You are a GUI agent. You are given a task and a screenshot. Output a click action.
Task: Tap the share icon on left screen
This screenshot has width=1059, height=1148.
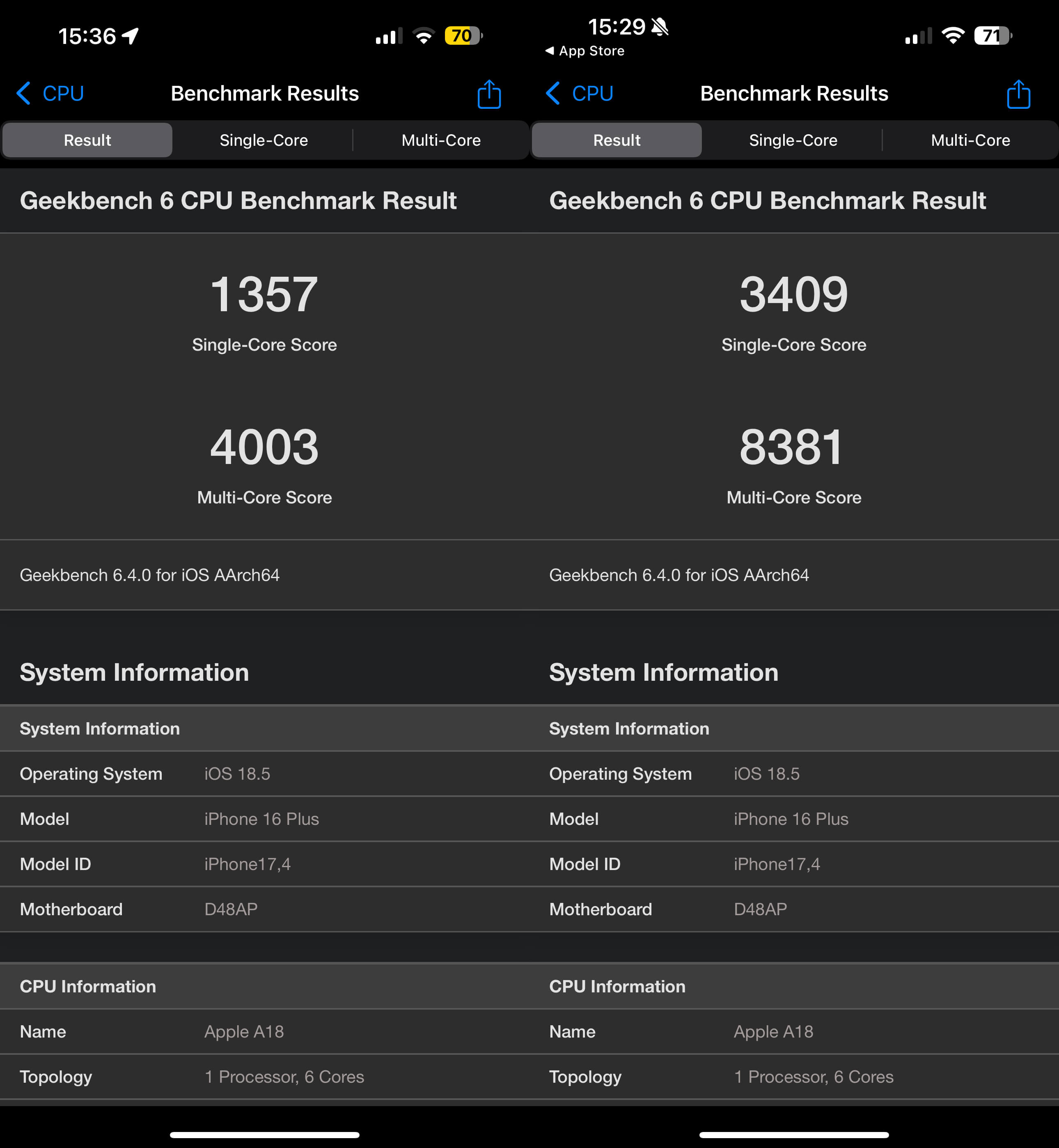coord(489,94)
